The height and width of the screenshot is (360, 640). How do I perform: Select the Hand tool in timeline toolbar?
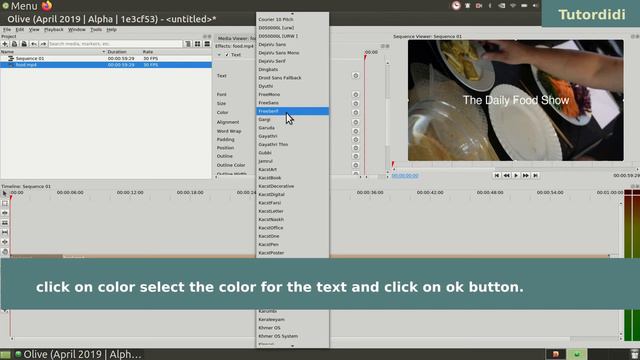tap(5, 252)
